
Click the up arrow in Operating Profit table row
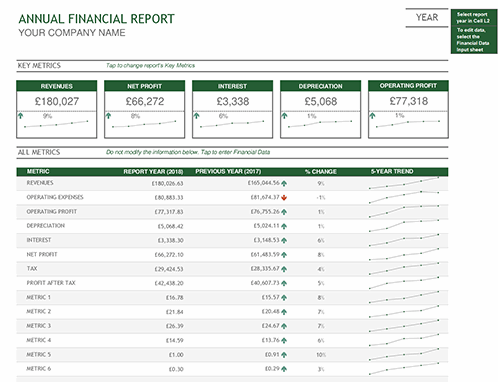click(x=284, y=212)
